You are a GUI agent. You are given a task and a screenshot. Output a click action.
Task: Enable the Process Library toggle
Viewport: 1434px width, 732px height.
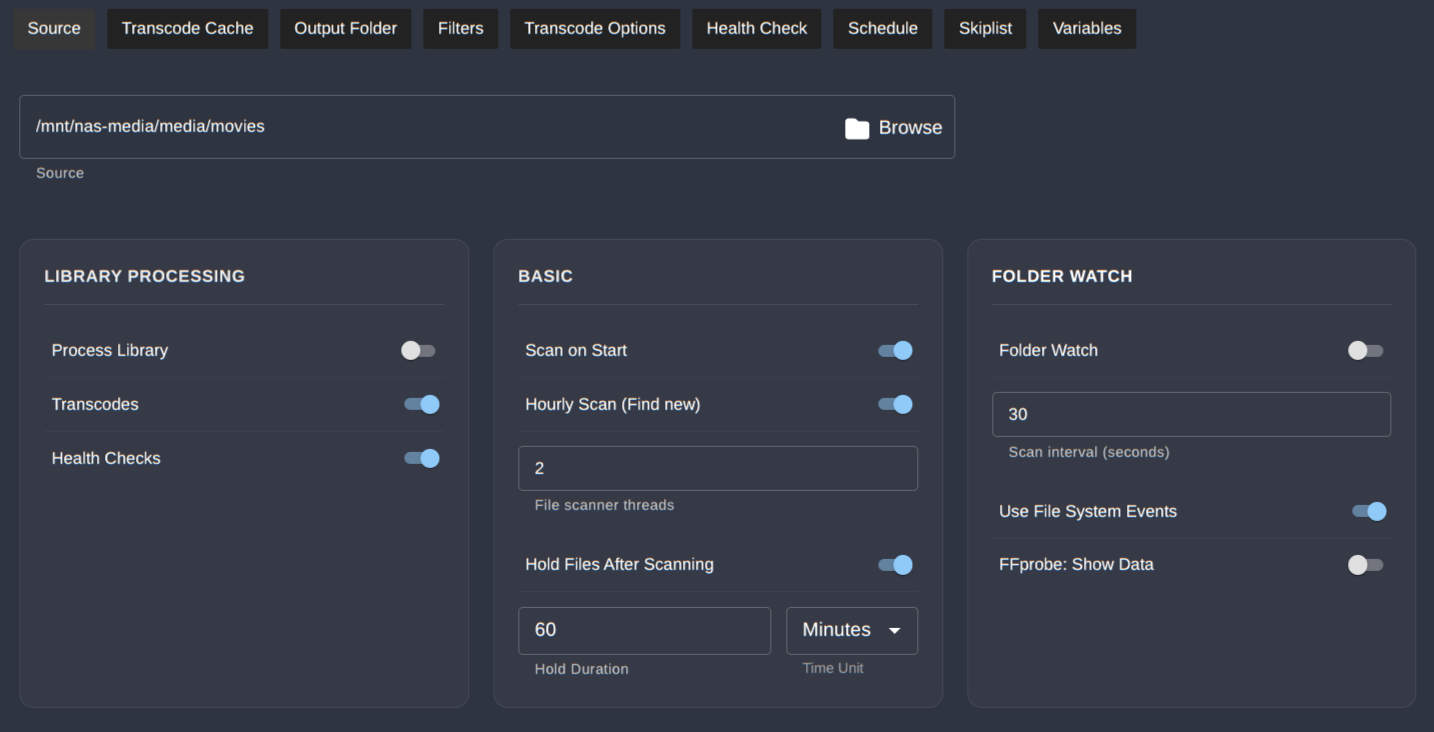[x=418, y=350]
